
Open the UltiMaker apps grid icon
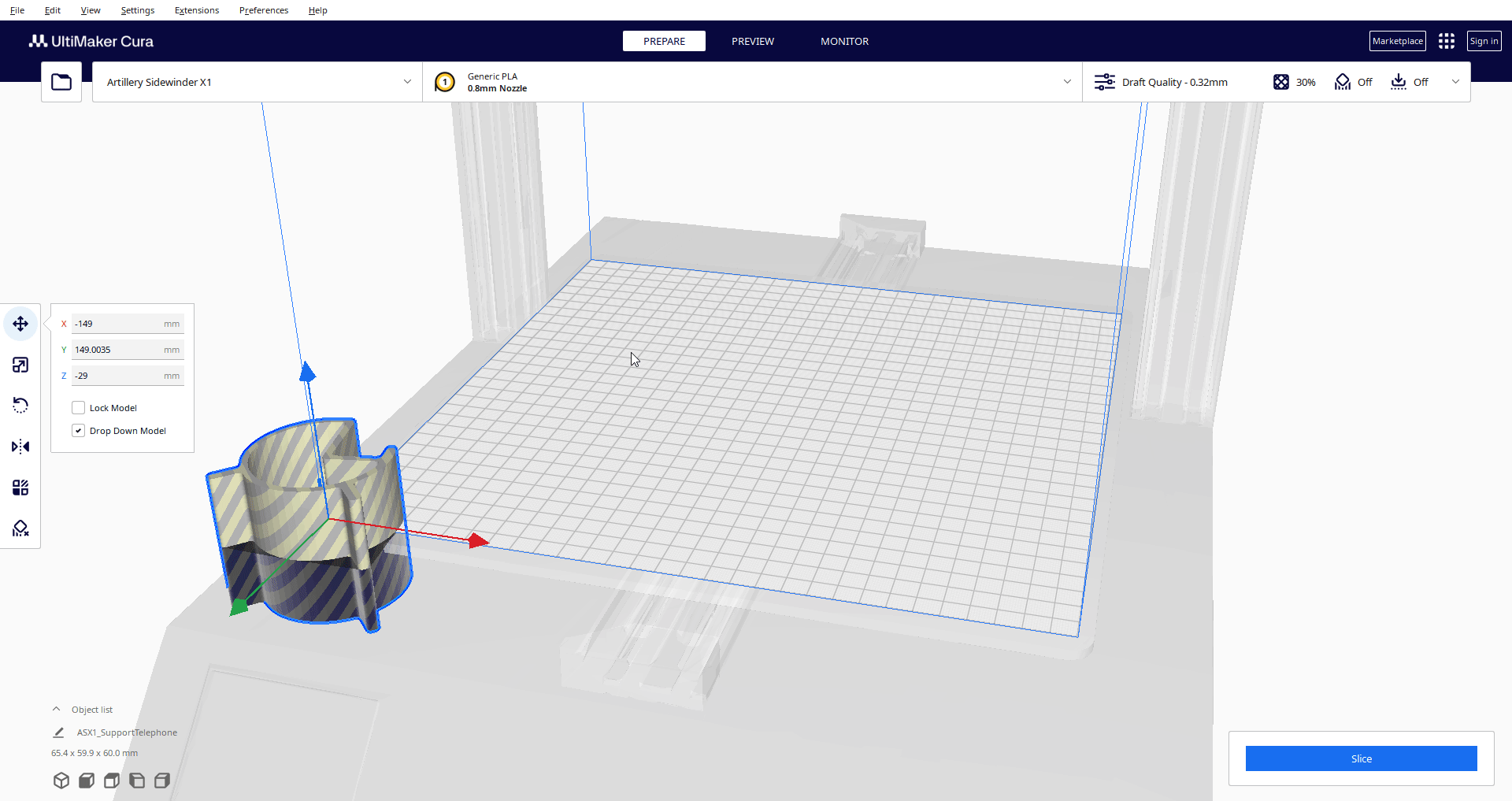coord(1446,41)
